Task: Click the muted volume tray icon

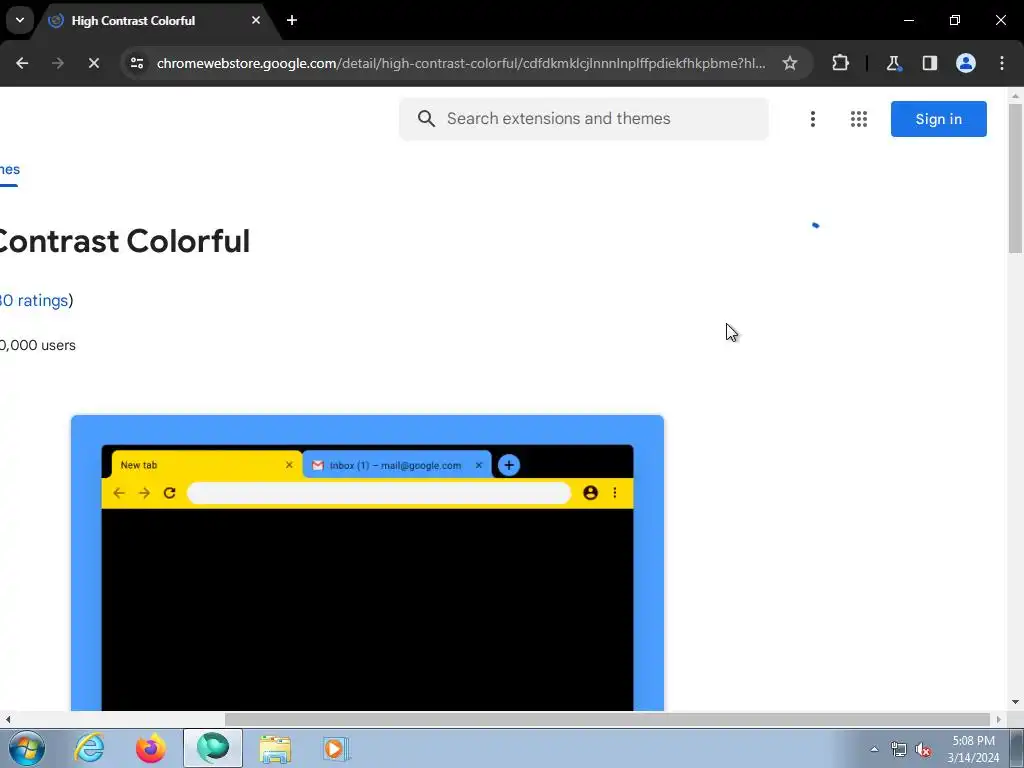Action: pos(923,749)
